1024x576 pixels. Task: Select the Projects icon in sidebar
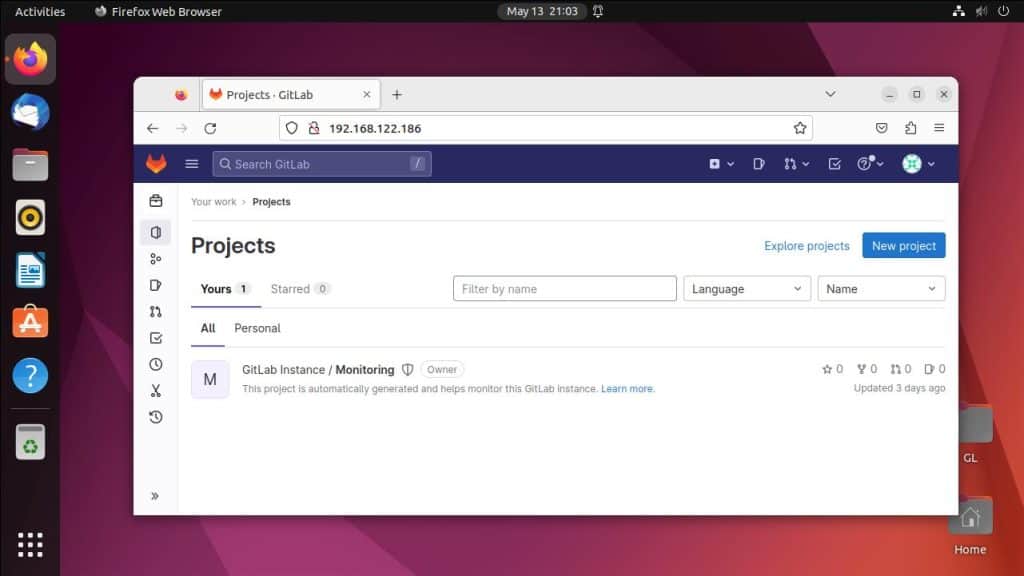tap(155, 232)
